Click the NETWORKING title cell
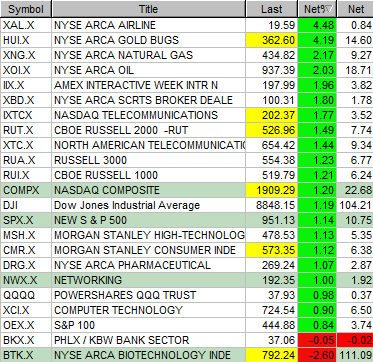The width and height of the screenshot is (373, 362). (149, 280)
